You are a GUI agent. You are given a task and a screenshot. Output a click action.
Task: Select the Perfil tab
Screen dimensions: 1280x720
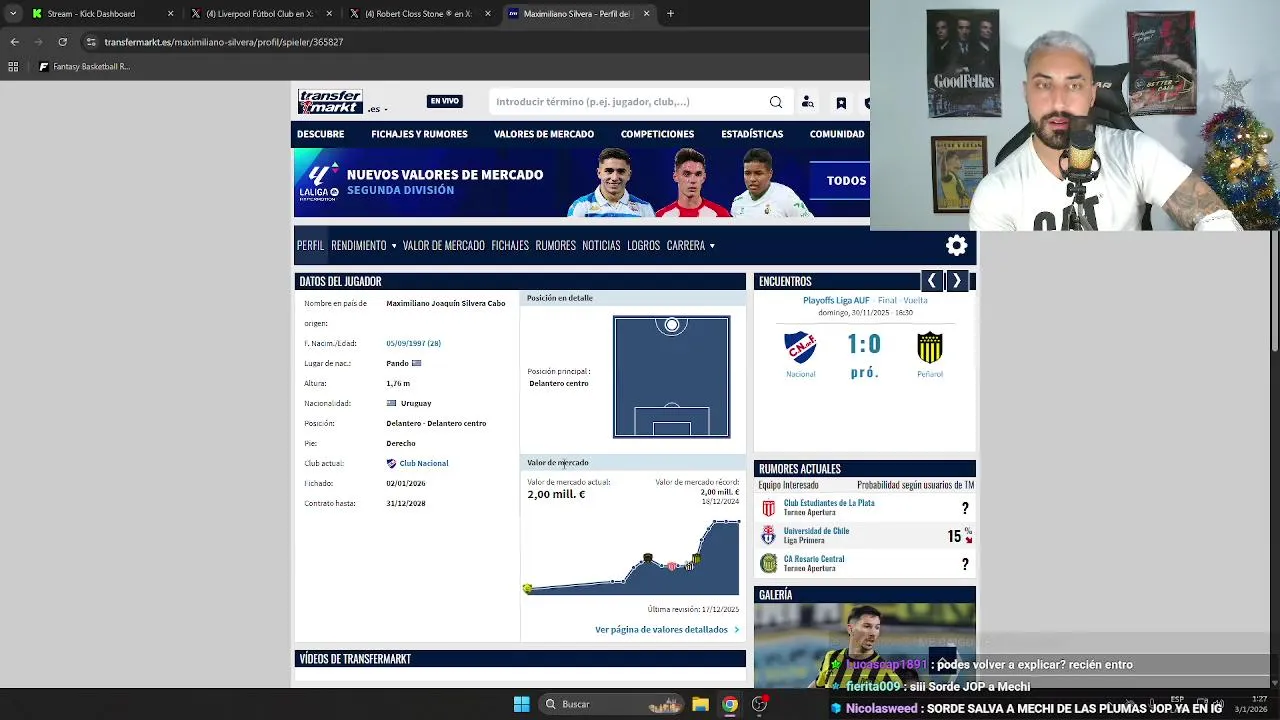(x=310, y=245)
